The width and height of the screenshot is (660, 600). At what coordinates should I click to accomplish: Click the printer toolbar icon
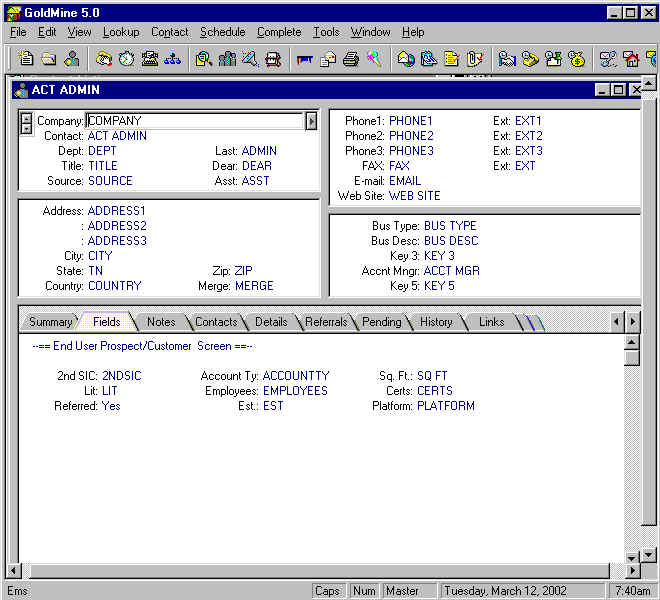(351, 59)
